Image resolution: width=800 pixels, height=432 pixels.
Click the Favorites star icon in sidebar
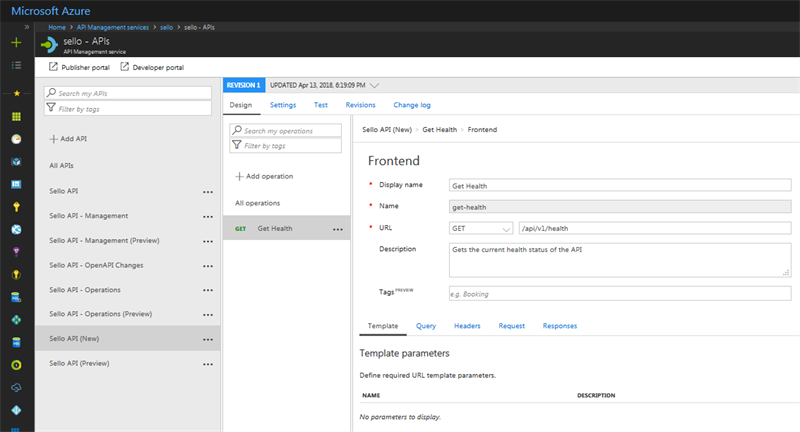point(16,93)
